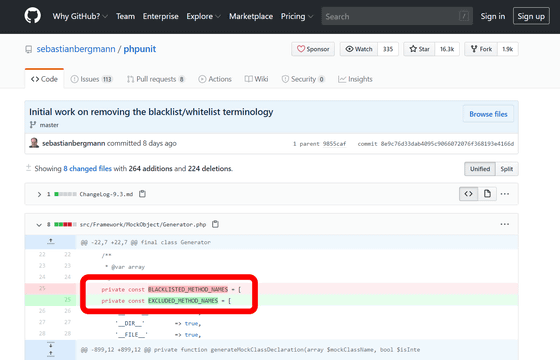Open ChangeLog-9.3.md file link
Viewport: 560px width, 360px height.
tap(106, 194)
